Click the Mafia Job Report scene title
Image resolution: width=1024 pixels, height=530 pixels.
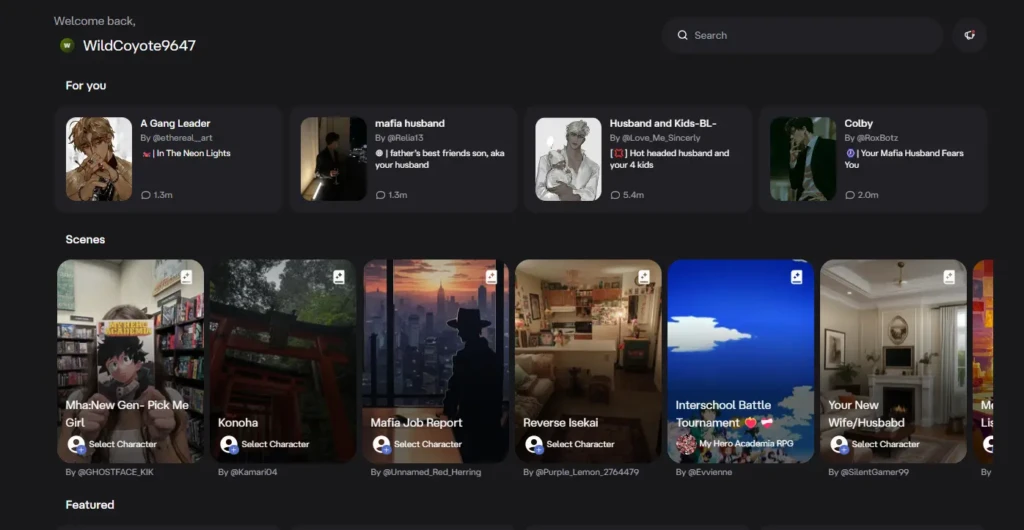(x=417, y=423)
